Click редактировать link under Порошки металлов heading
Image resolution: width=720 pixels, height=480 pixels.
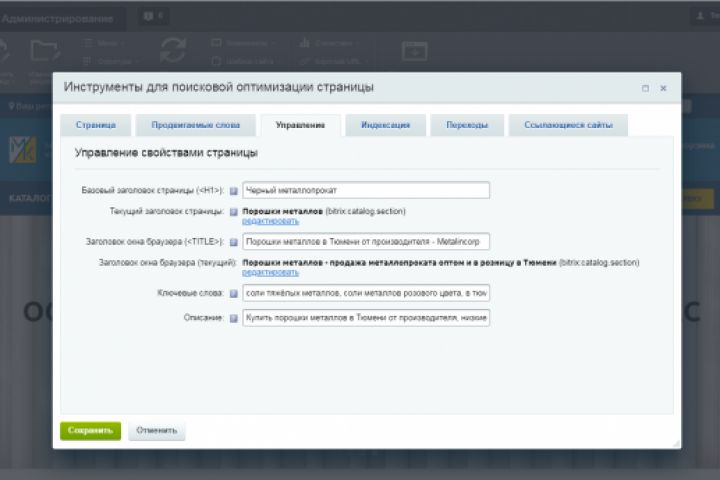click(x=270, y=221)
